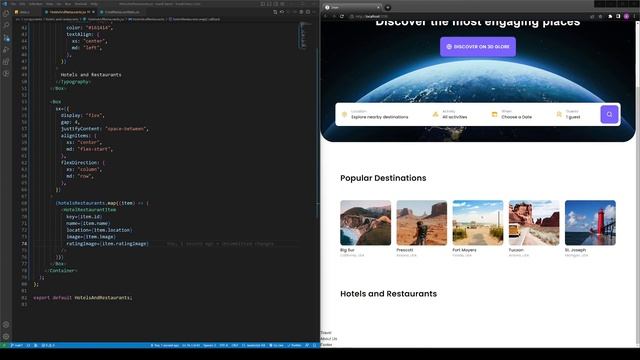Open the Manage gear in VS Code activity bar

pyautogui.click(x=6, y=337)
